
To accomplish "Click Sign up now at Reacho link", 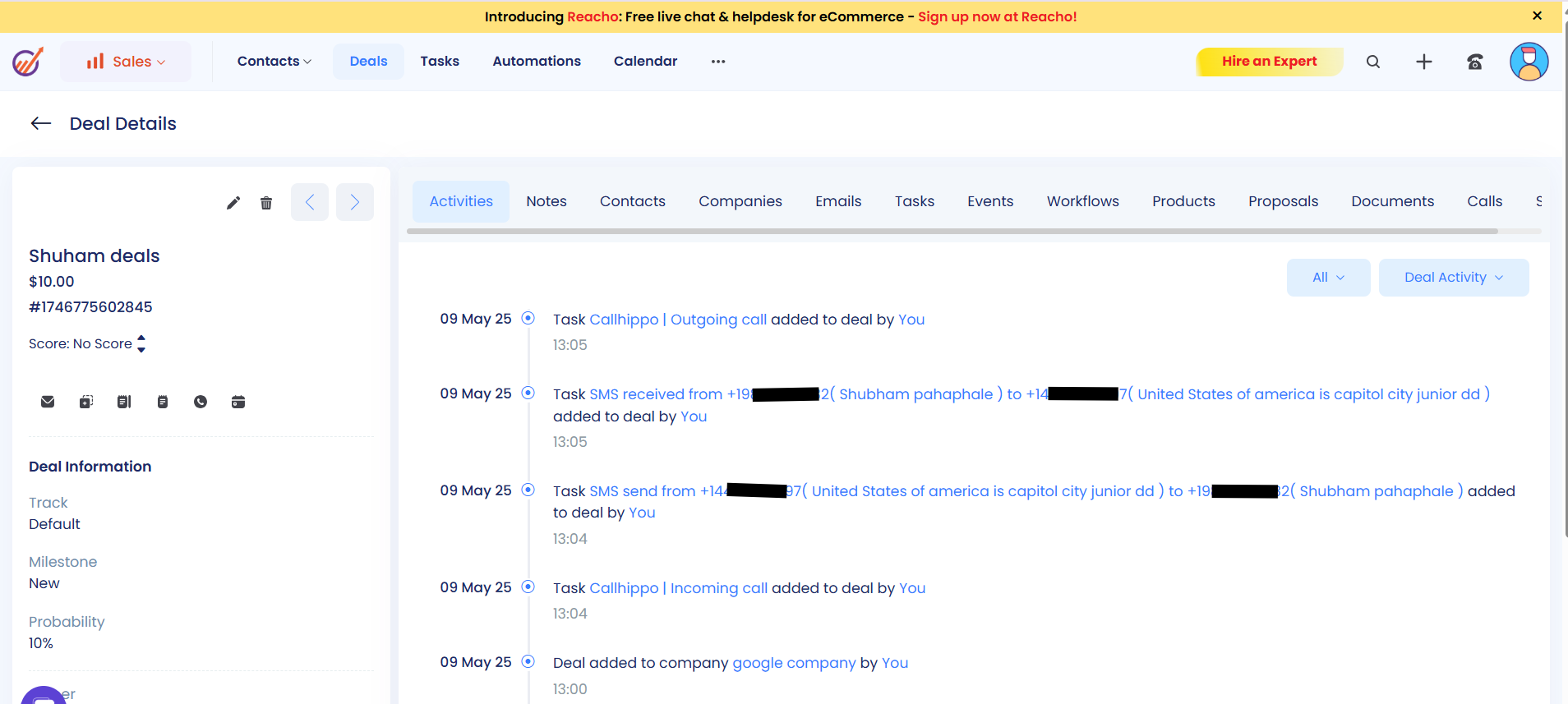I will [x=997, y=16].
